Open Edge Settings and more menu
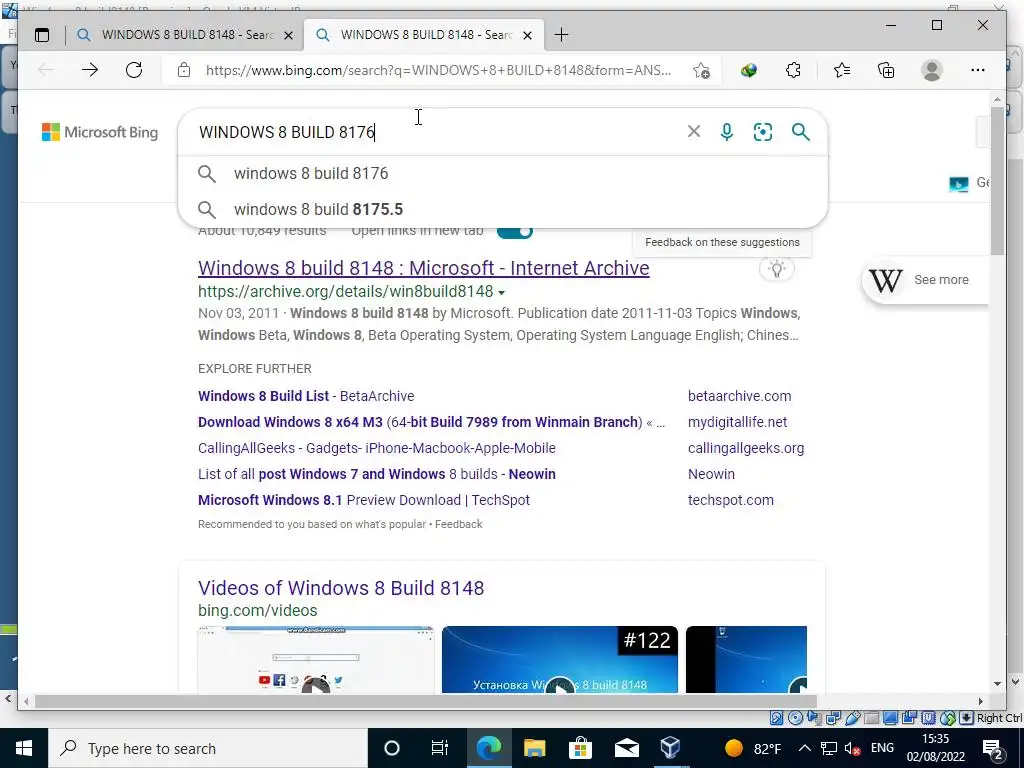 (978, 70)
